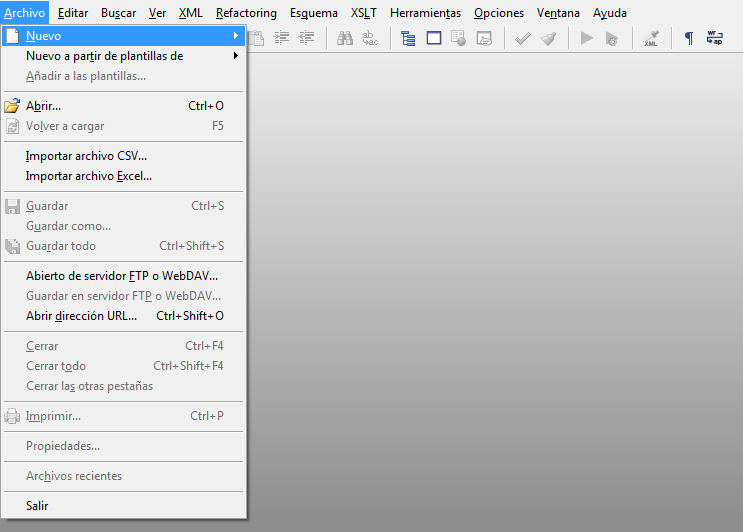Choose Abrir... menu entry

pyautogui.click(x=123, y=106)
